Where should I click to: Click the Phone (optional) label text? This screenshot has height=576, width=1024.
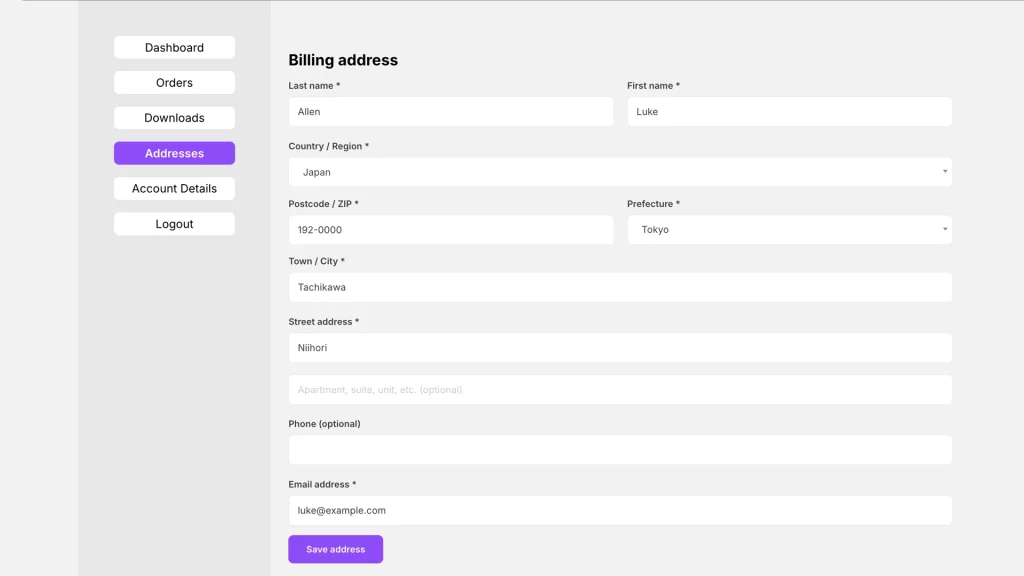tap(324, 424)
